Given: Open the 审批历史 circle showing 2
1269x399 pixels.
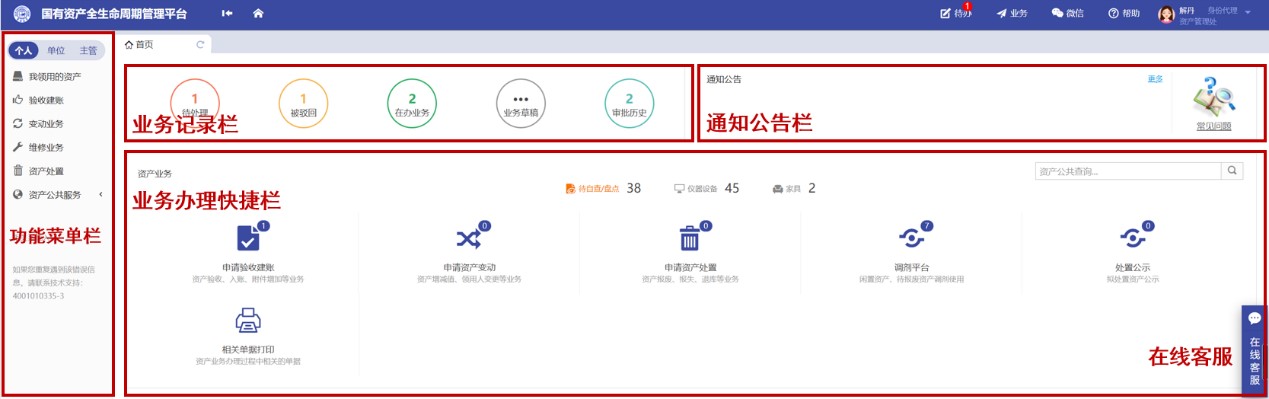Looking at the screenshot, I should point(629,102).
